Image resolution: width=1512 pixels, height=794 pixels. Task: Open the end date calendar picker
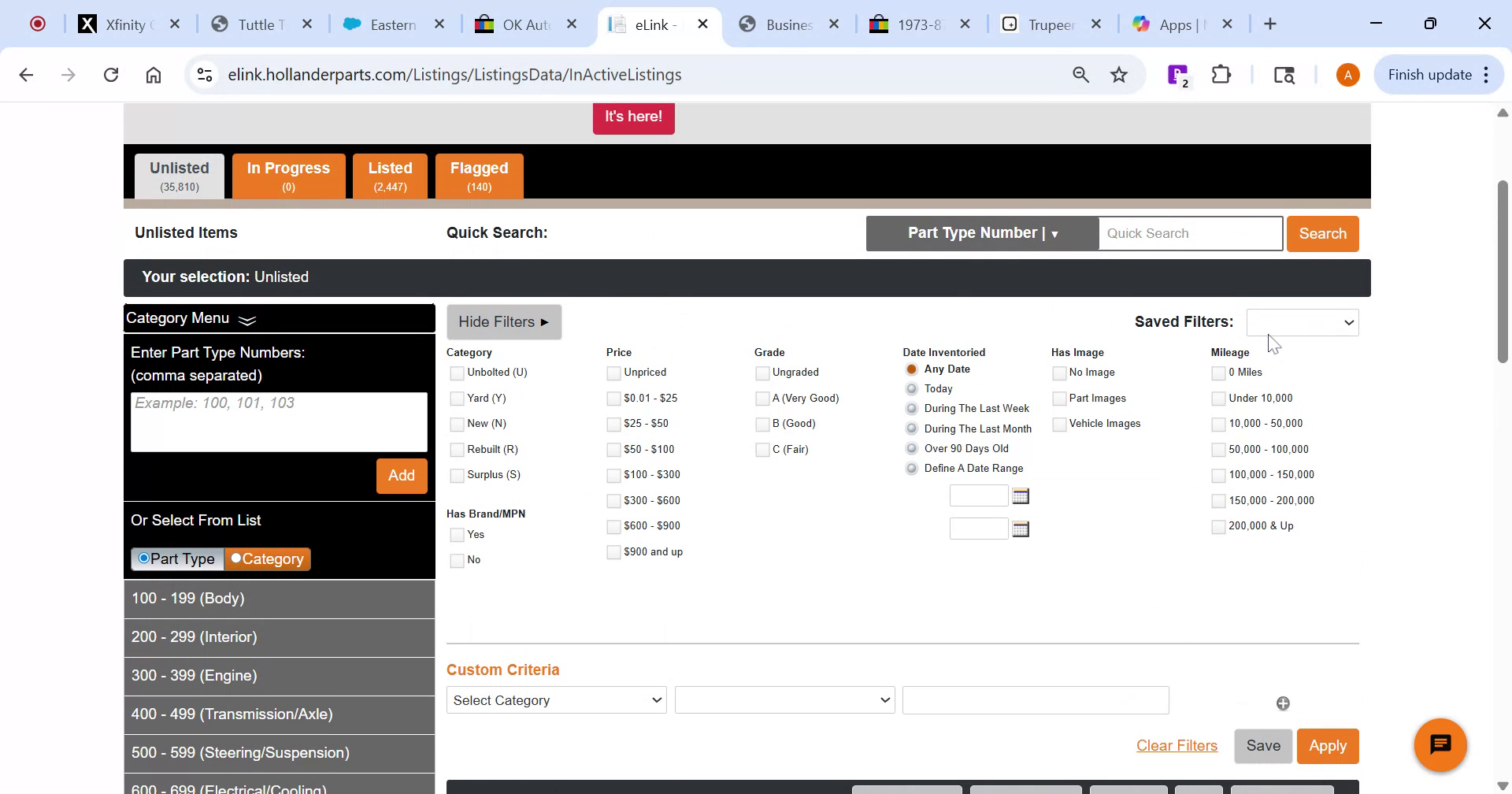[1021, 529]
